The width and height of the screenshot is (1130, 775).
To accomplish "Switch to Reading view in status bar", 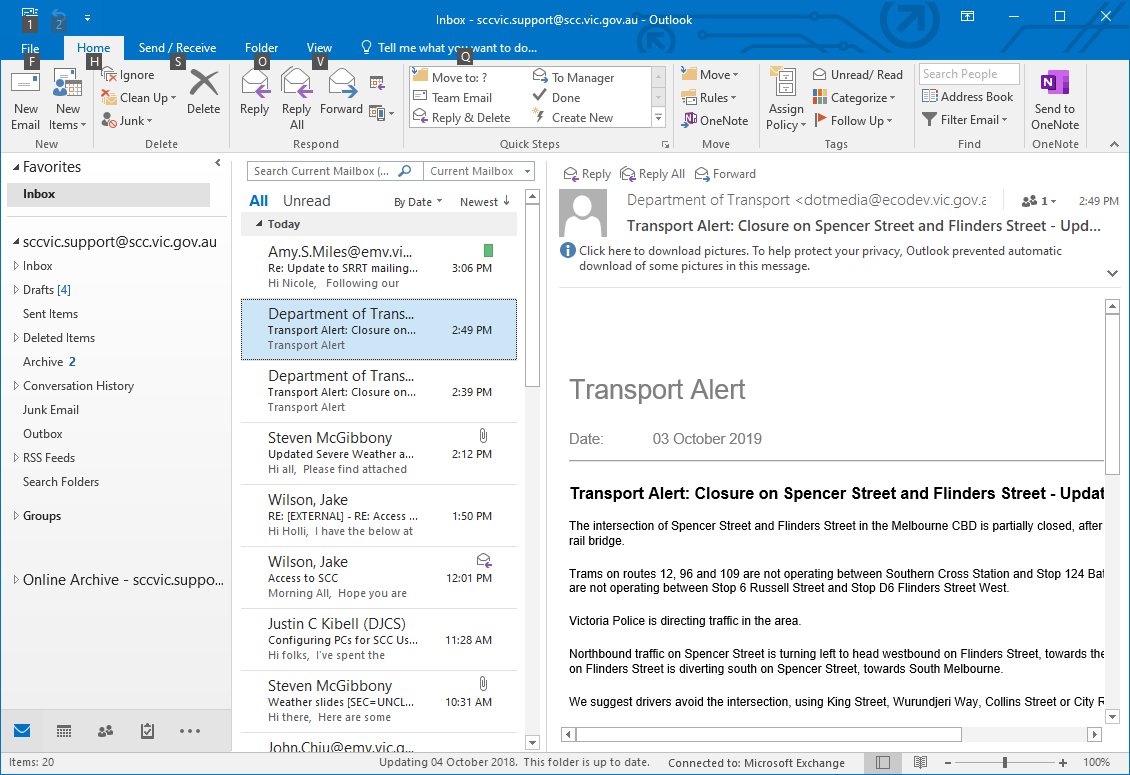I will coord(920,763).
